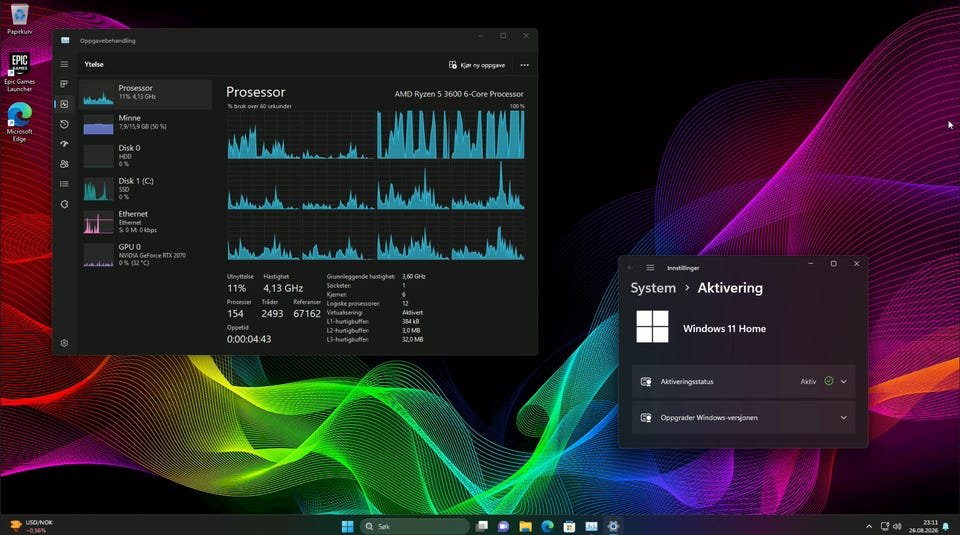This screenshot has height=535, width=960.
Task: Open Startup apps icon in Task Manager sidebar
Action: [64, 144]
